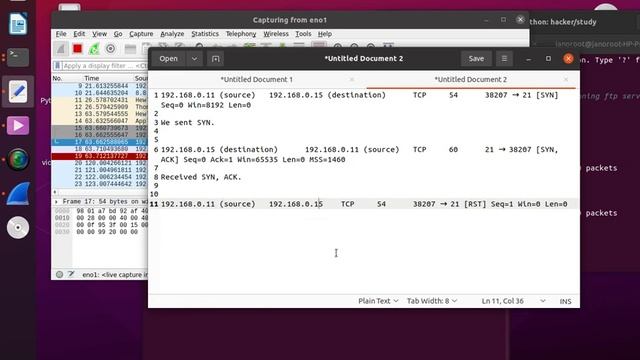Sort packets by the No. column header
The image size is (640, 360).
57,78
